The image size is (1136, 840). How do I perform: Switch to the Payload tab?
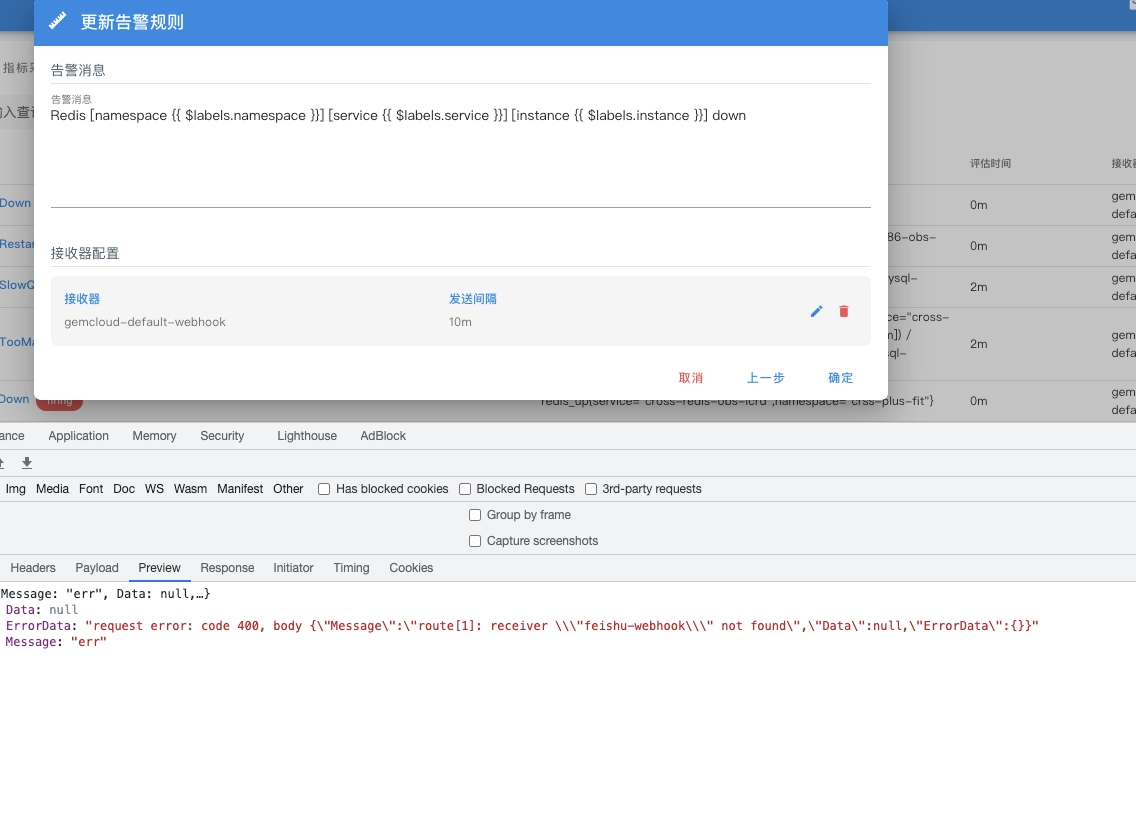96,567
